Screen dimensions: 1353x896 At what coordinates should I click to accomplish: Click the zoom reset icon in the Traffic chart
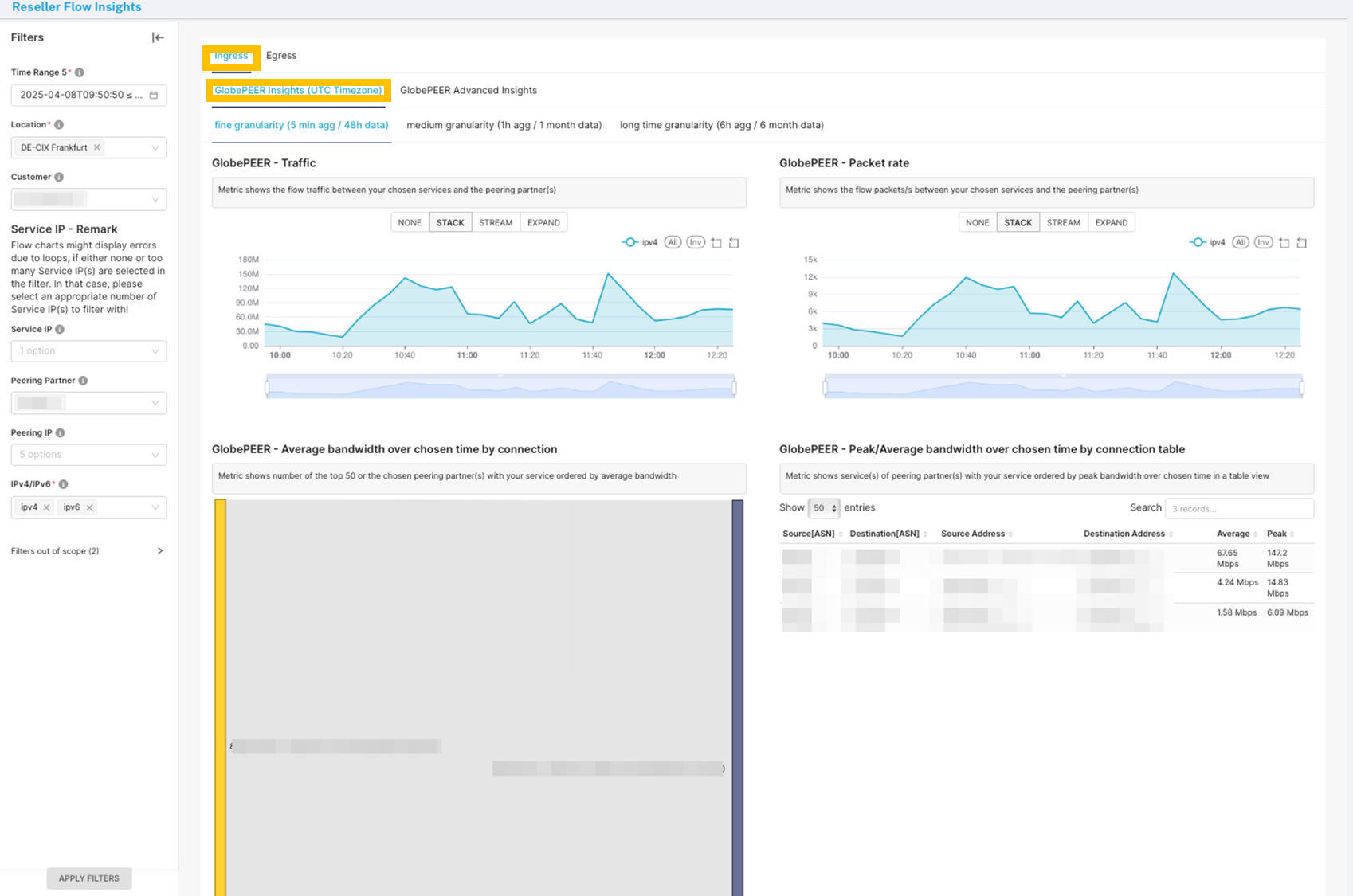coord(734,243)
